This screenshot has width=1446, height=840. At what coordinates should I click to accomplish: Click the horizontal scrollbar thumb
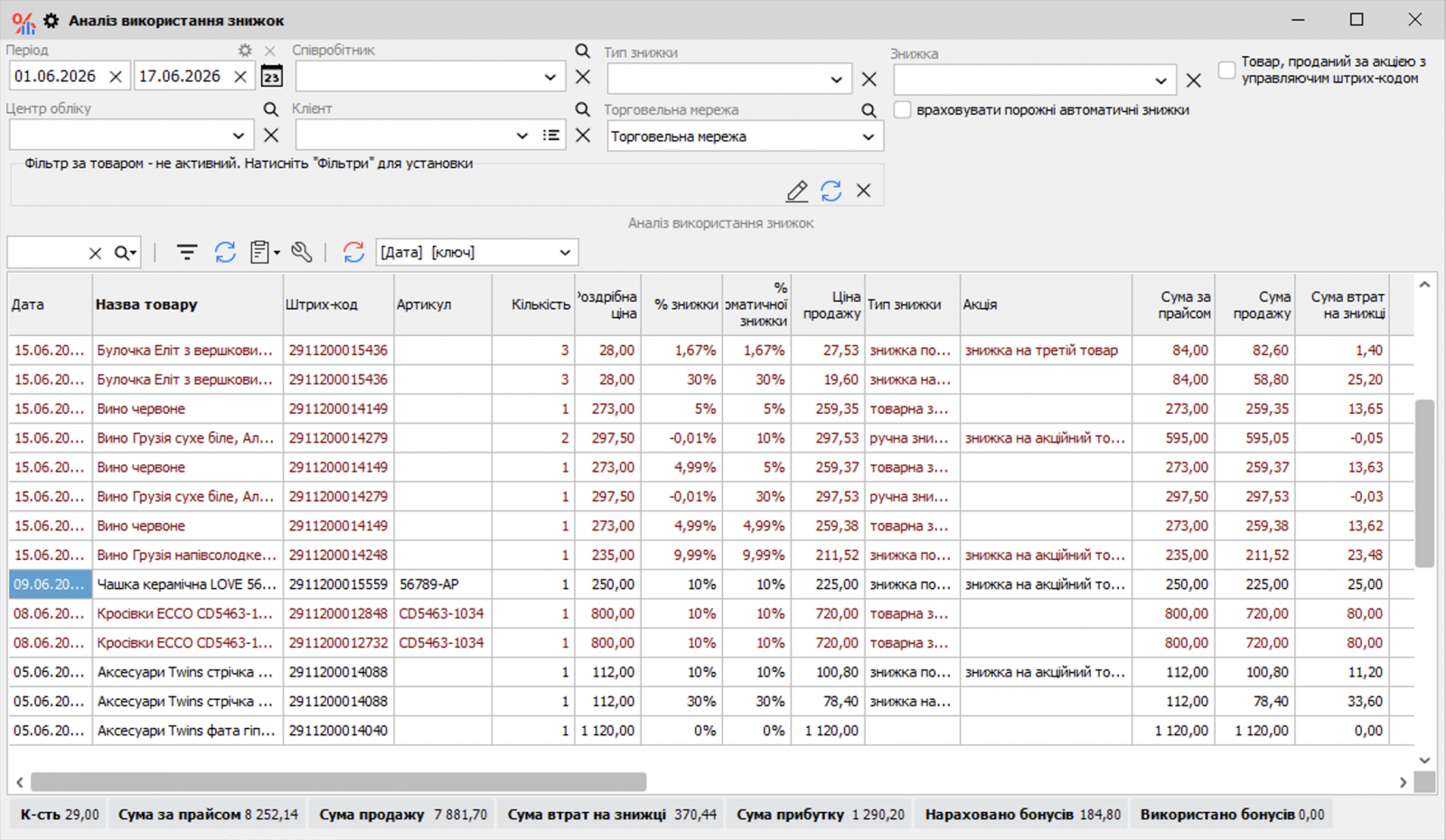339,781
